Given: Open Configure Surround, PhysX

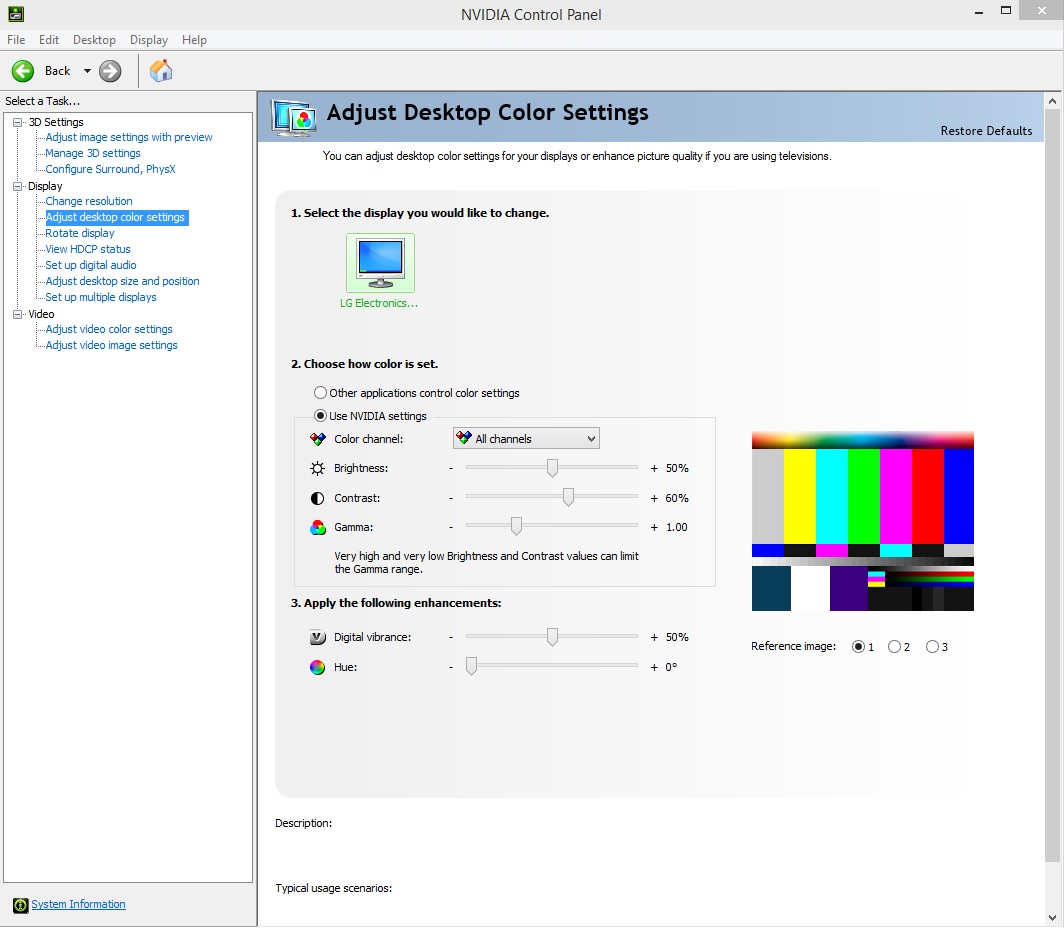Looking at the screenshot, I should coord(111,169).
